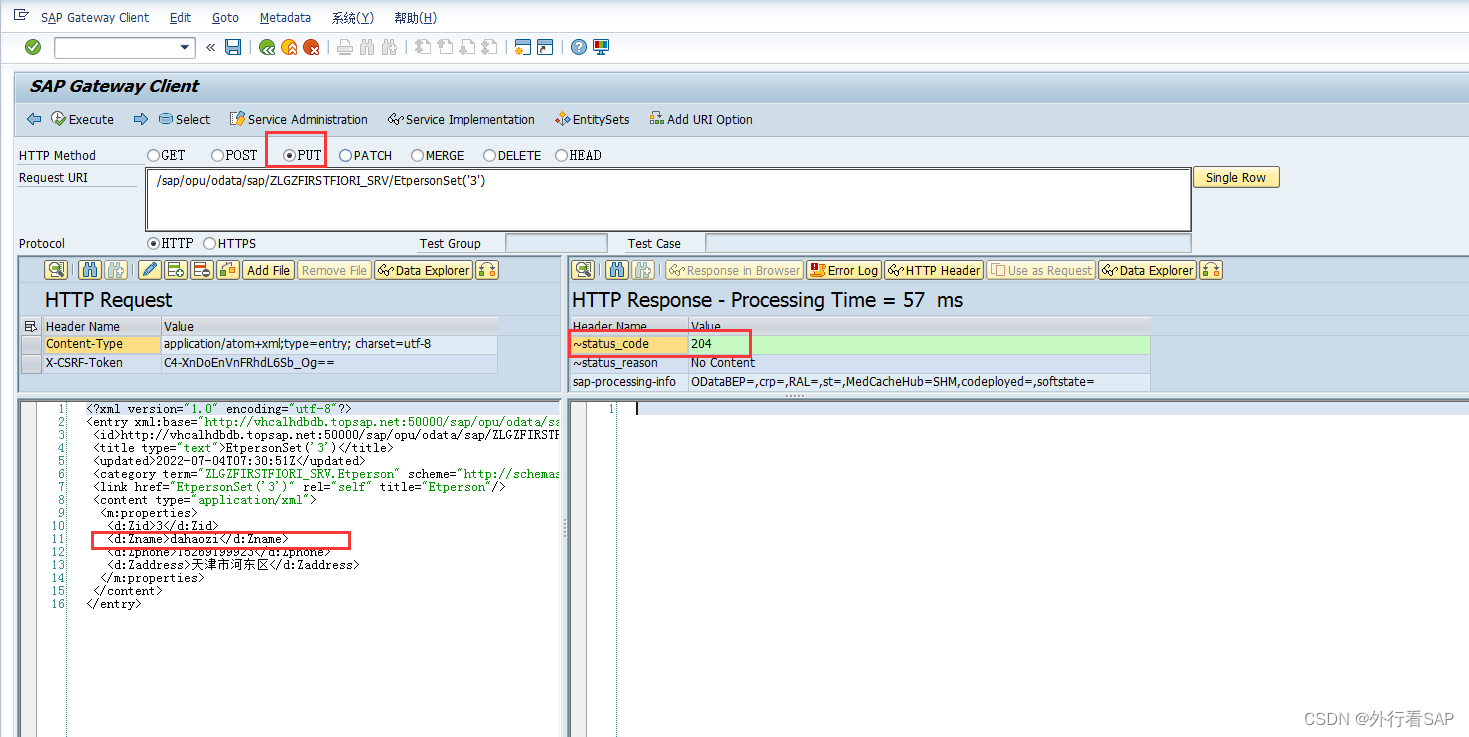Click the HTTP Header button
1469x737 pixels.
[934, 270]
